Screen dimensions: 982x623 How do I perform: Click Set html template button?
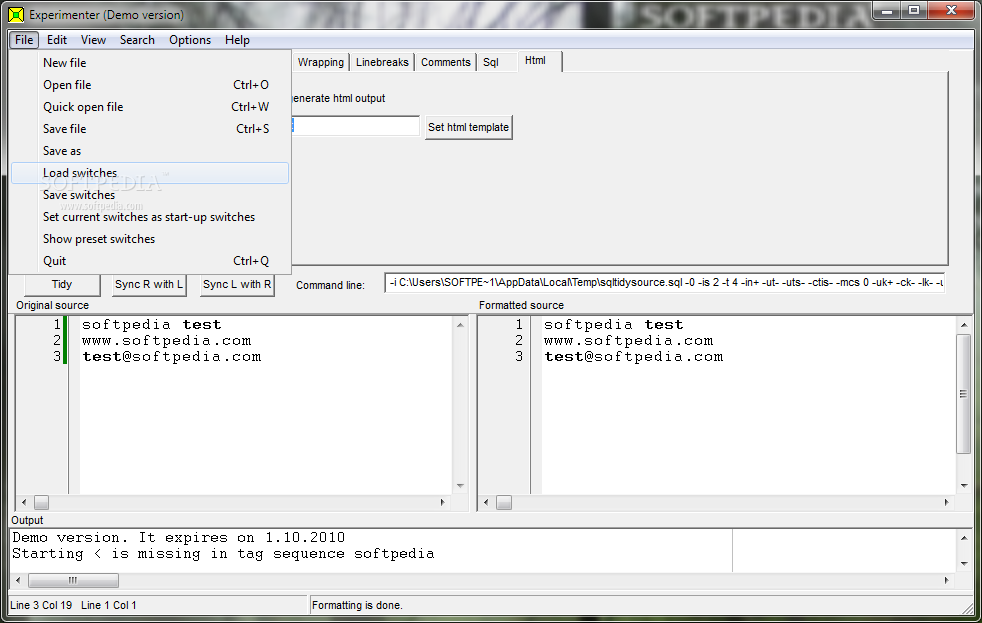tap(468, 127)
